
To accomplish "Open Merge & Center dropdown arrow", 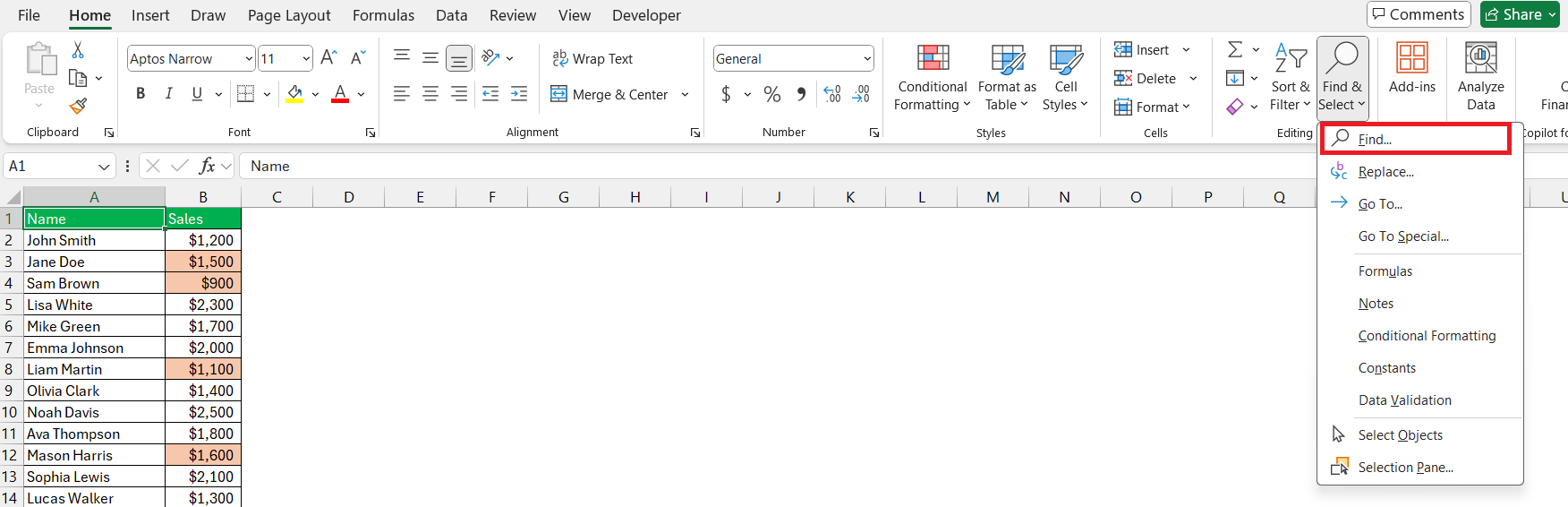I will coord(685,94).
